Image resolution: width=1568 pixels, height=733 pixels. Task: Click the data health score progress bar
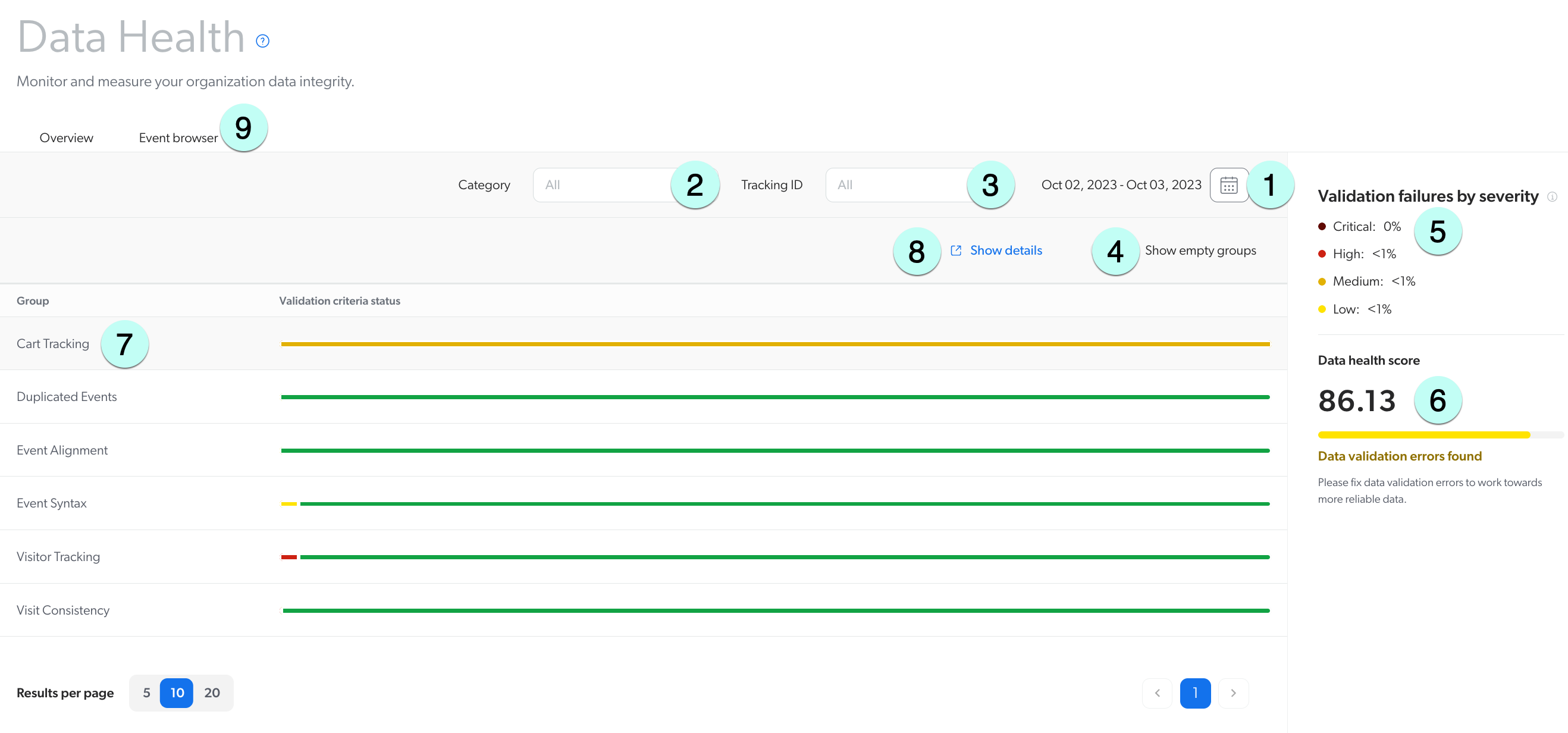[x=1440, y=435]
